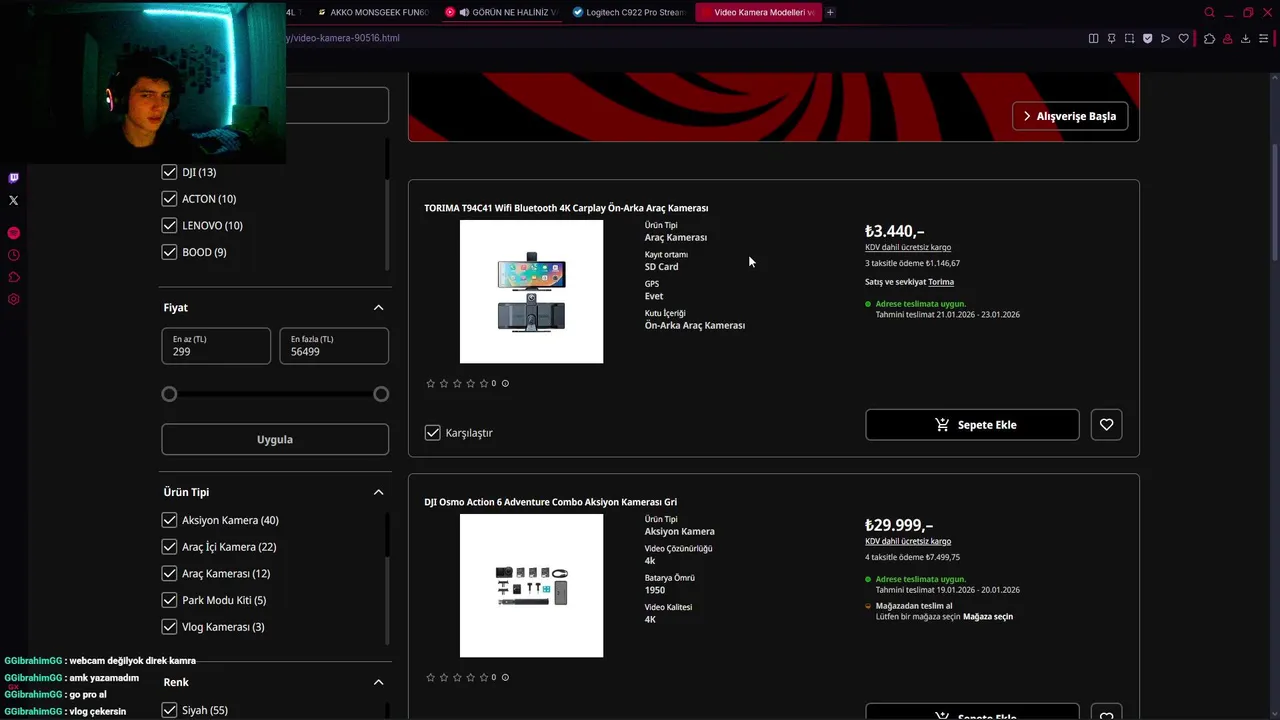The image size is (1280, 720).
Task: Switch to Logitech C922 Pro Stream tab
Action: (628, 12)
